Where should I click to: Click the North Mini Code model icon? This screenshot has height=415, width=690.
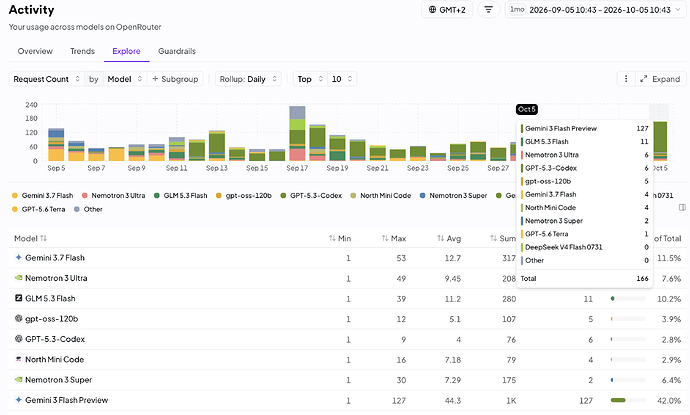18,359
